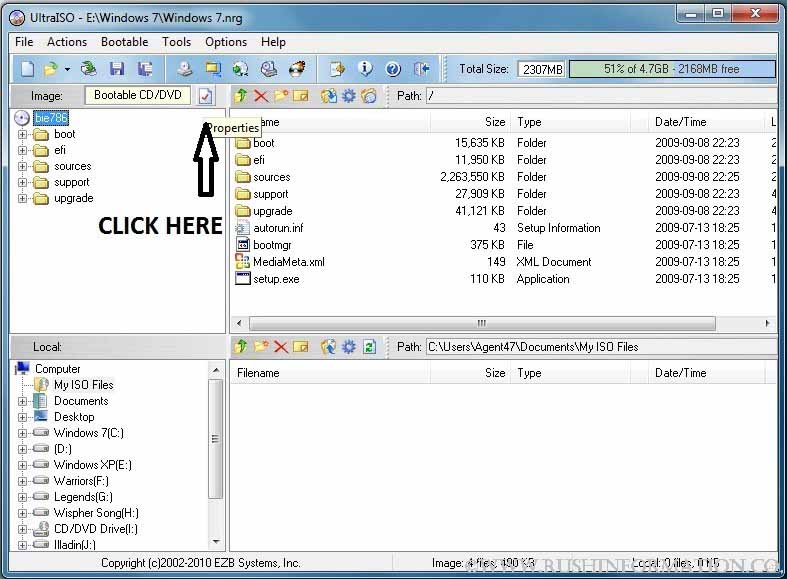This screenshot has width=787, height=579.
Task: Click folder-globe icon in image pane toolbar
Action: point(369,95)
